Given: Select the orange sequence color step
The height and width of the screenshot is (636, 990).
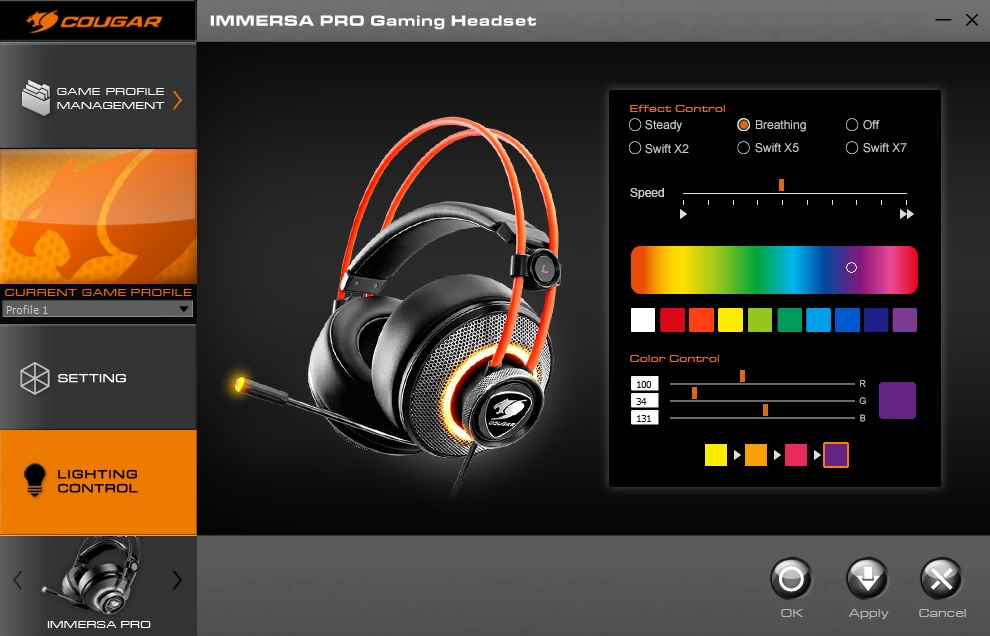Looking at the screenshot, I should (x=756, y=455).
